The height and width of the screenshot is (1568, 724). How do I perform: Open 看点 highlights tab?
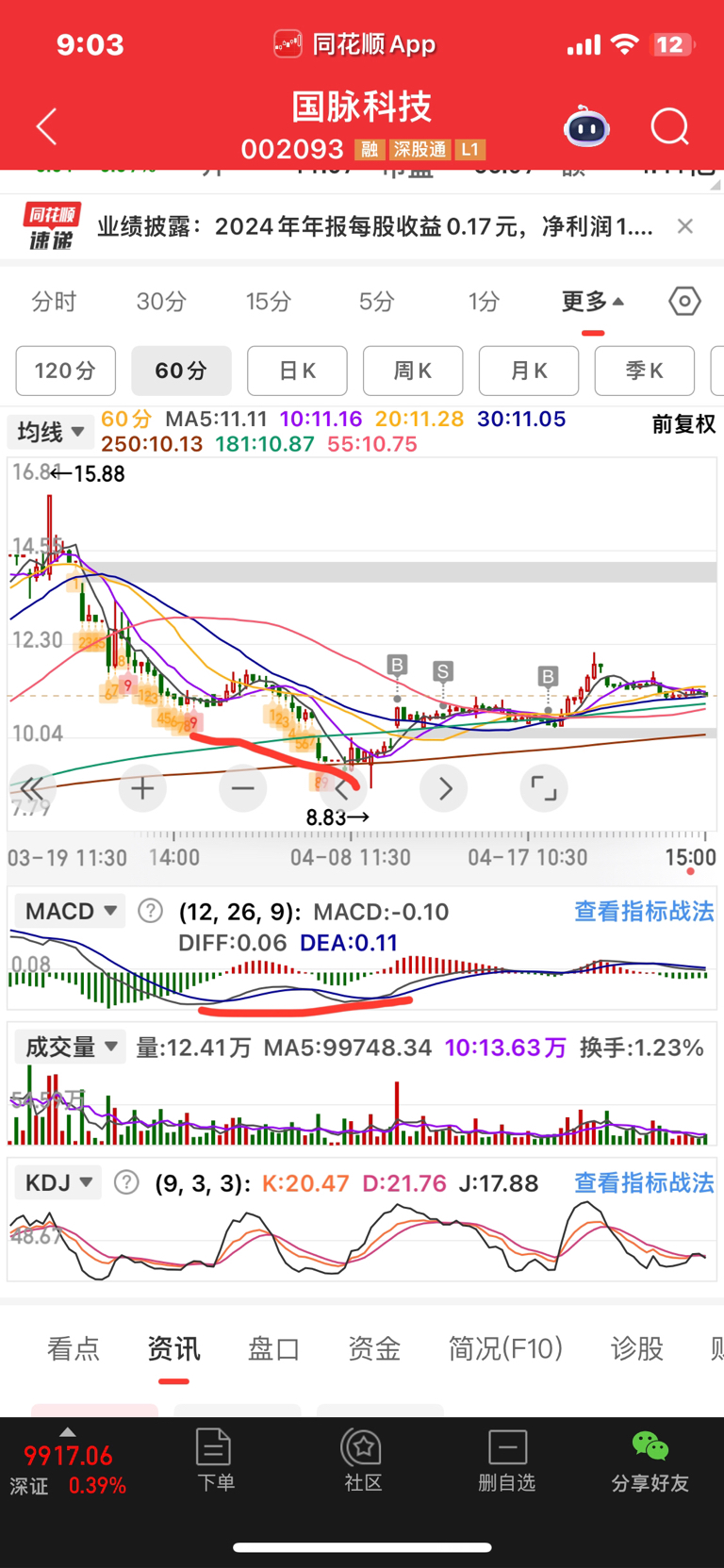coord(74,1349)
